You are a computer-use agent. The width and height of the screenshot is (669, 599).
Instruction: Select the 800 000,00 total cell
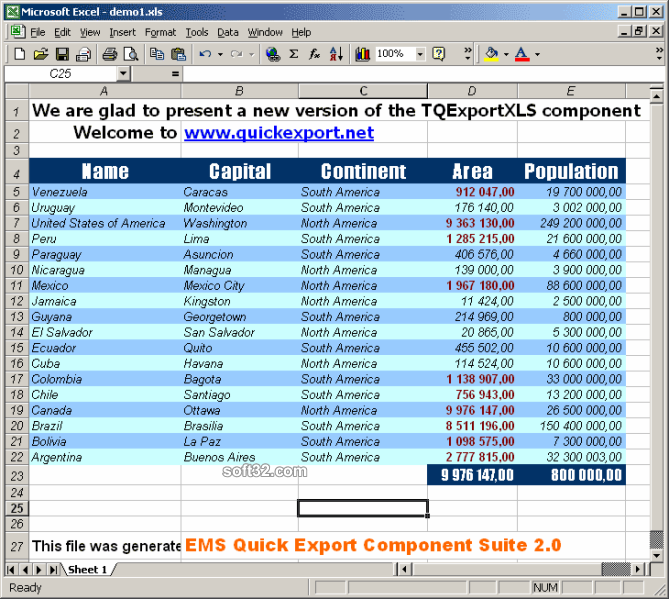(x=571, y=475)
